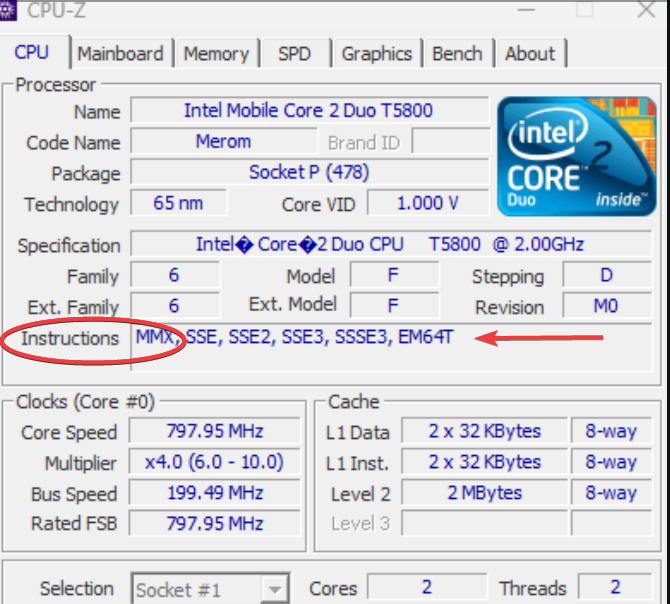Image resolution: width=670 pixels, height=604 pixels.
Task: Click the CPU-Z app icon in title bar
Action: (x=10, y=8)
